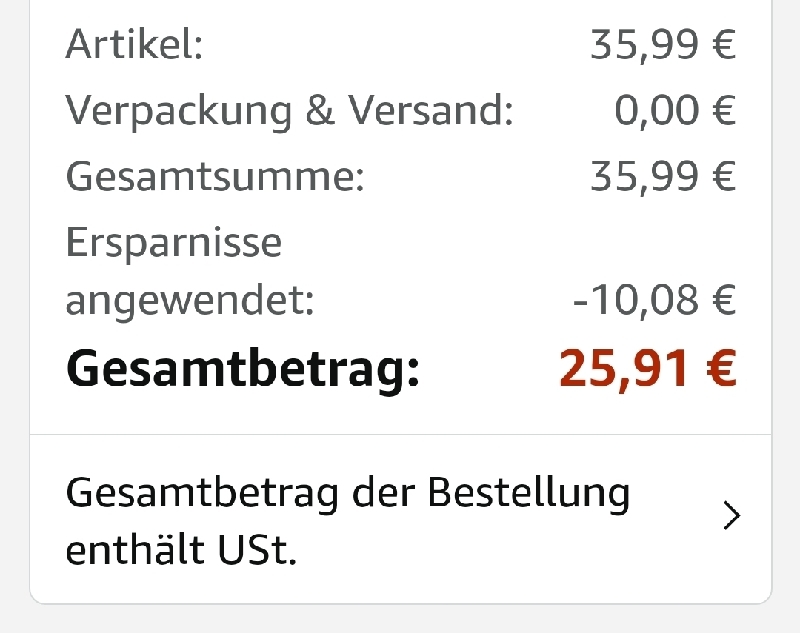
Task: Open the chevron arrow beside the USt. note
Action: [x=732, y=516]
